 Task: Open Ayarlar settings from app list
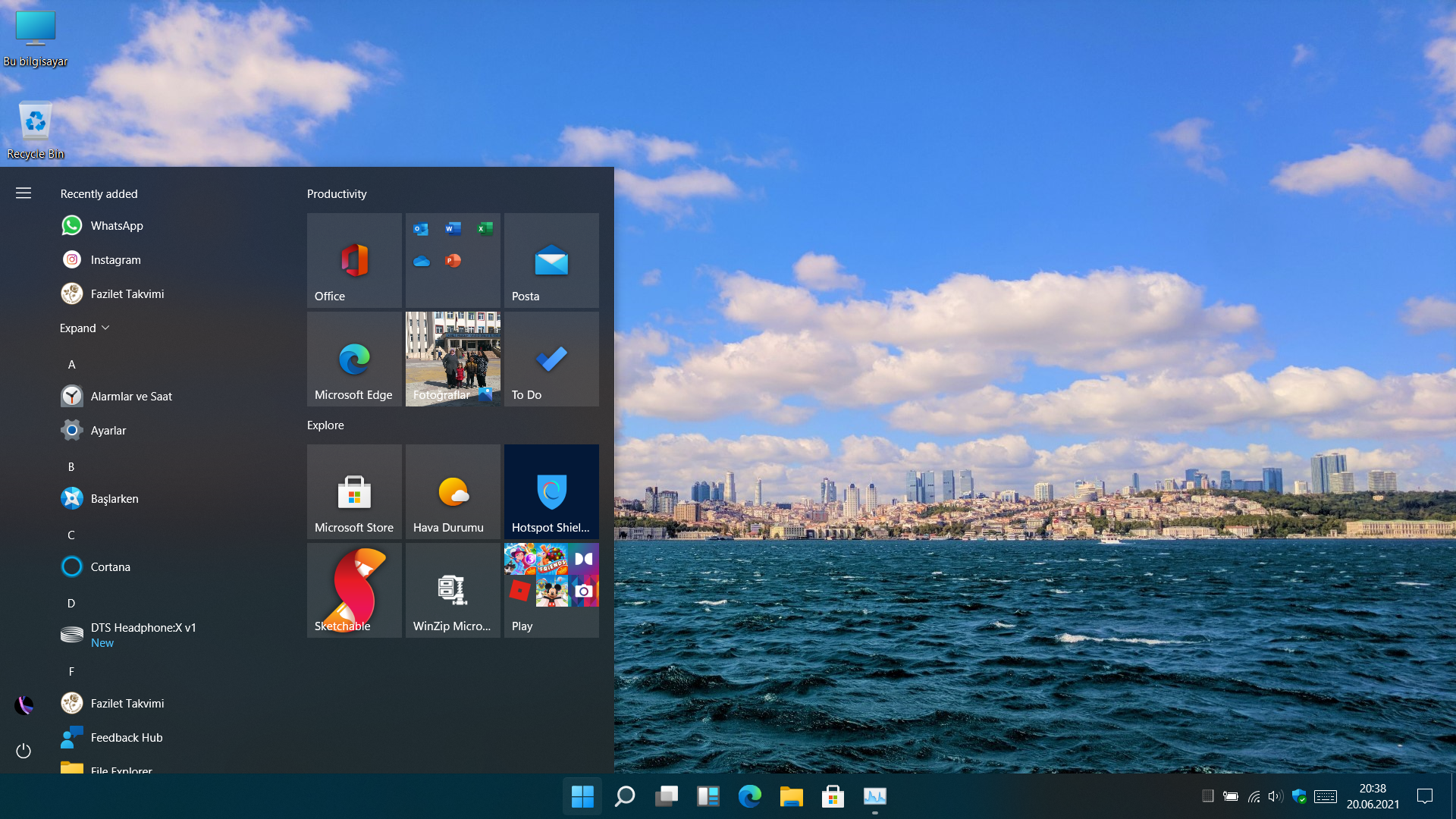coord(108,431)
